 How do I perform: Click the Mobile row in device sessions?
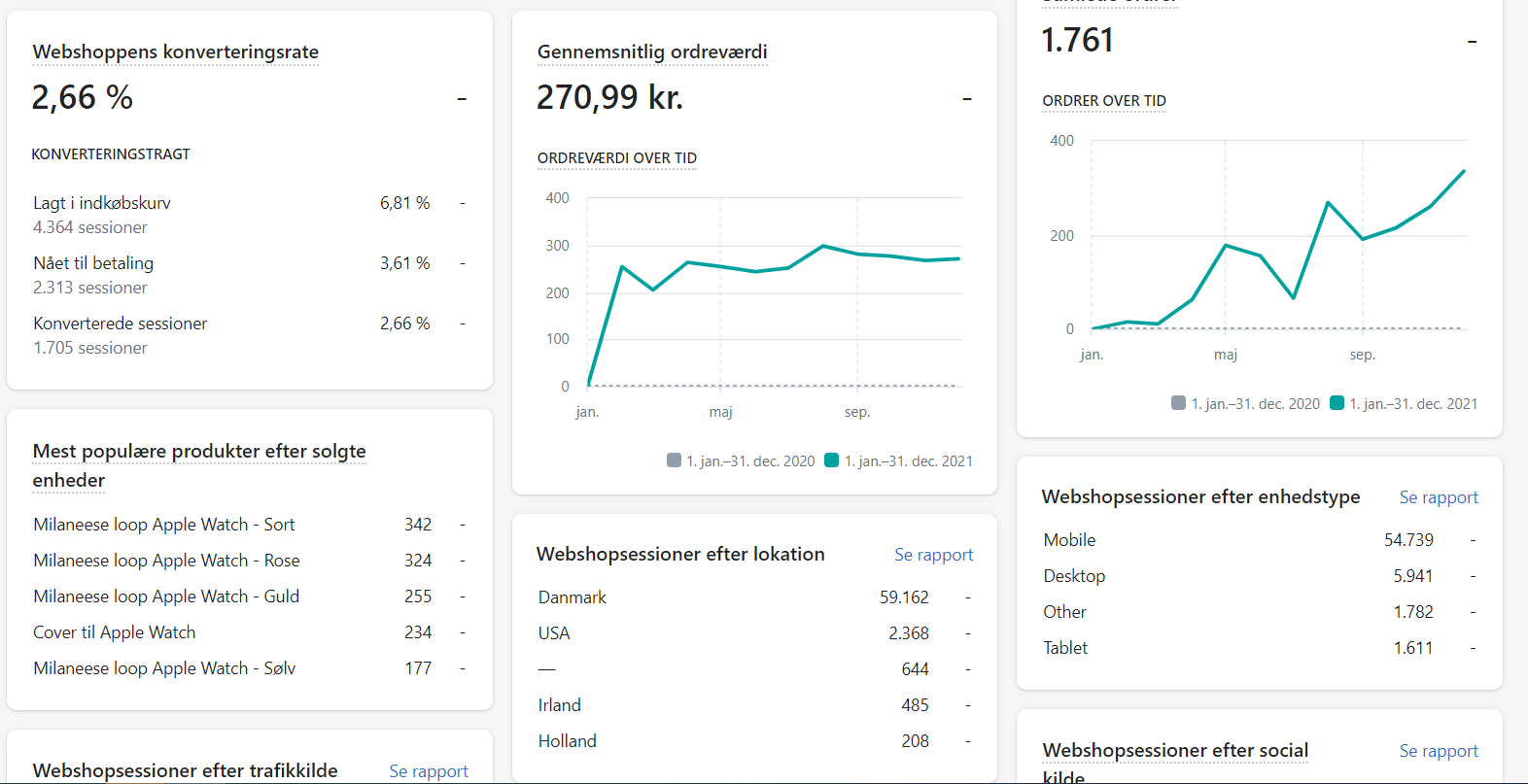click(x=1069, y=540)
